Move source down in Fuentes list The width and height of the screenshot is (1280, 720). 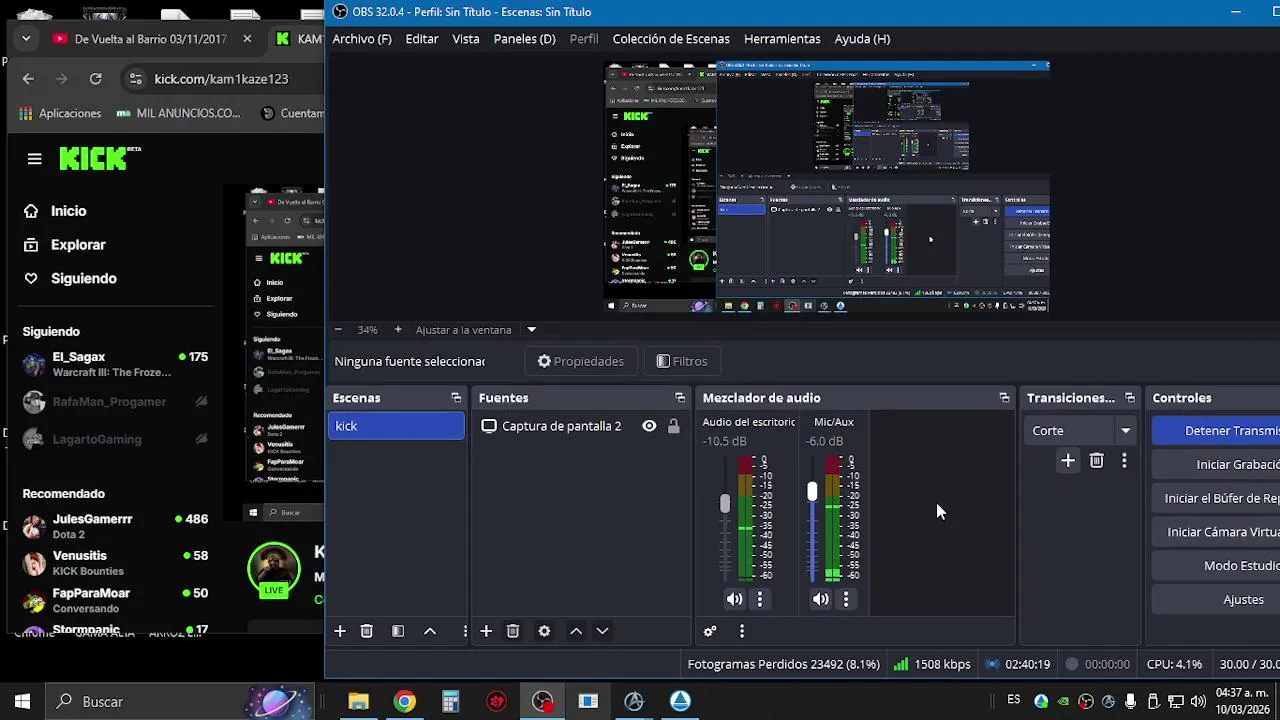(x=602, y=631)
